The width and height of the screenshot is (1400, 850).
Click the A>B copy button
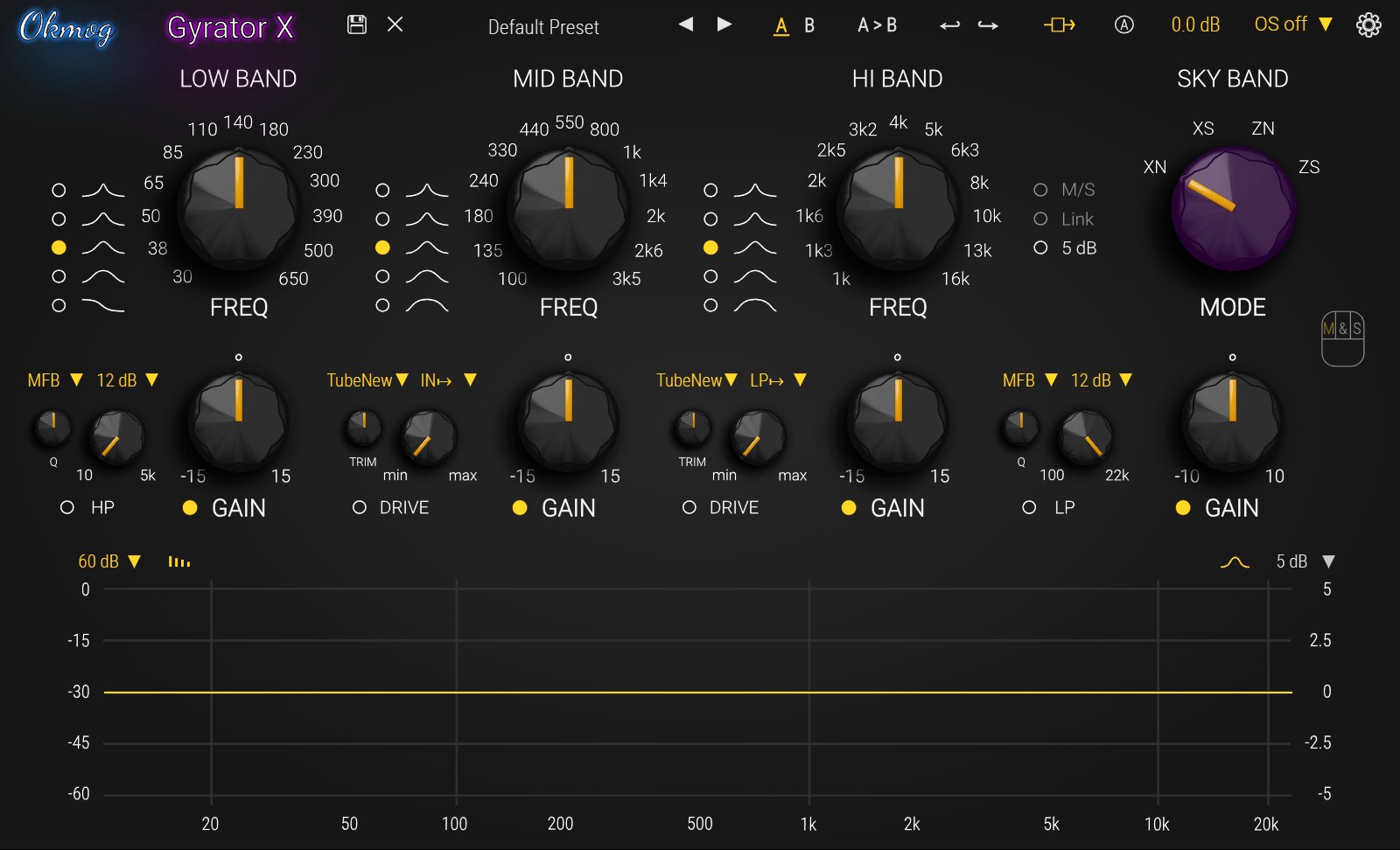tap(877, 25)
